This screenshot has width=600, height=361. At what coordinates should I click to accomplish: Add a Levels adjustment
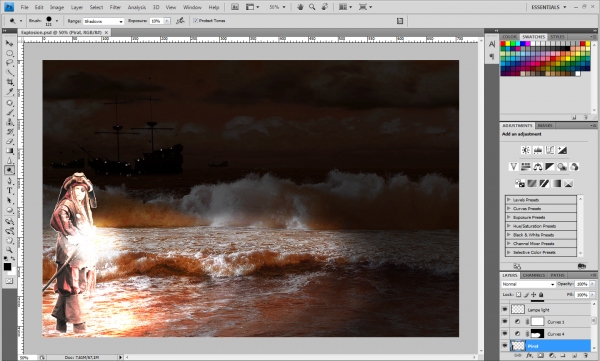click(x=538, y=150)
